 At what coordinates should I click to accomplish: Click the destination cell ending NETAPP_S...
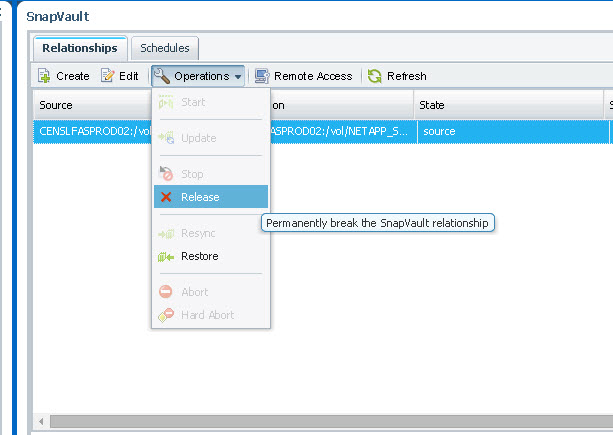(x=343, y=131)
